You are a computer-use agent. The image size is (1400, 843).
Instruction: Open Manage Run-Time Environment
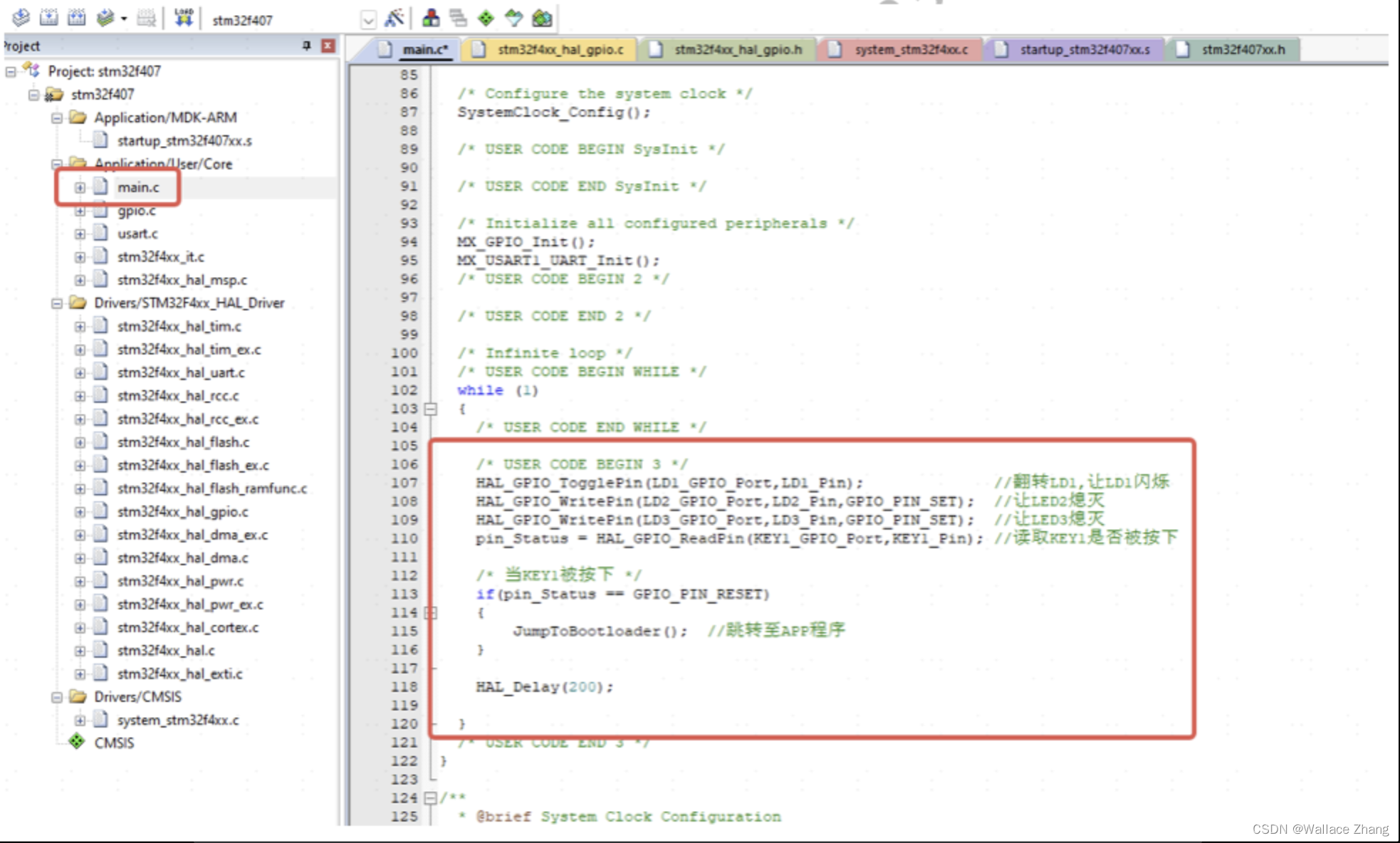pyautogui.click(x=486, y=18)
